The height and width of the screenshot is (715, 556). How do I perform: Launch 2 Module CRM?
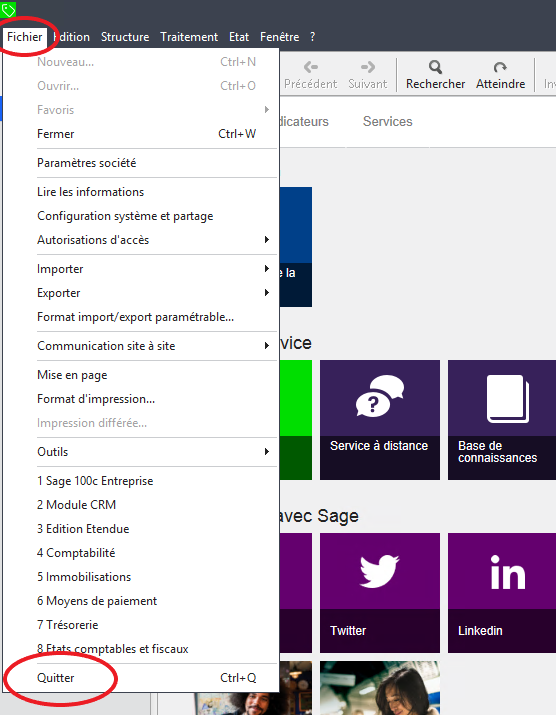(141, 505)
